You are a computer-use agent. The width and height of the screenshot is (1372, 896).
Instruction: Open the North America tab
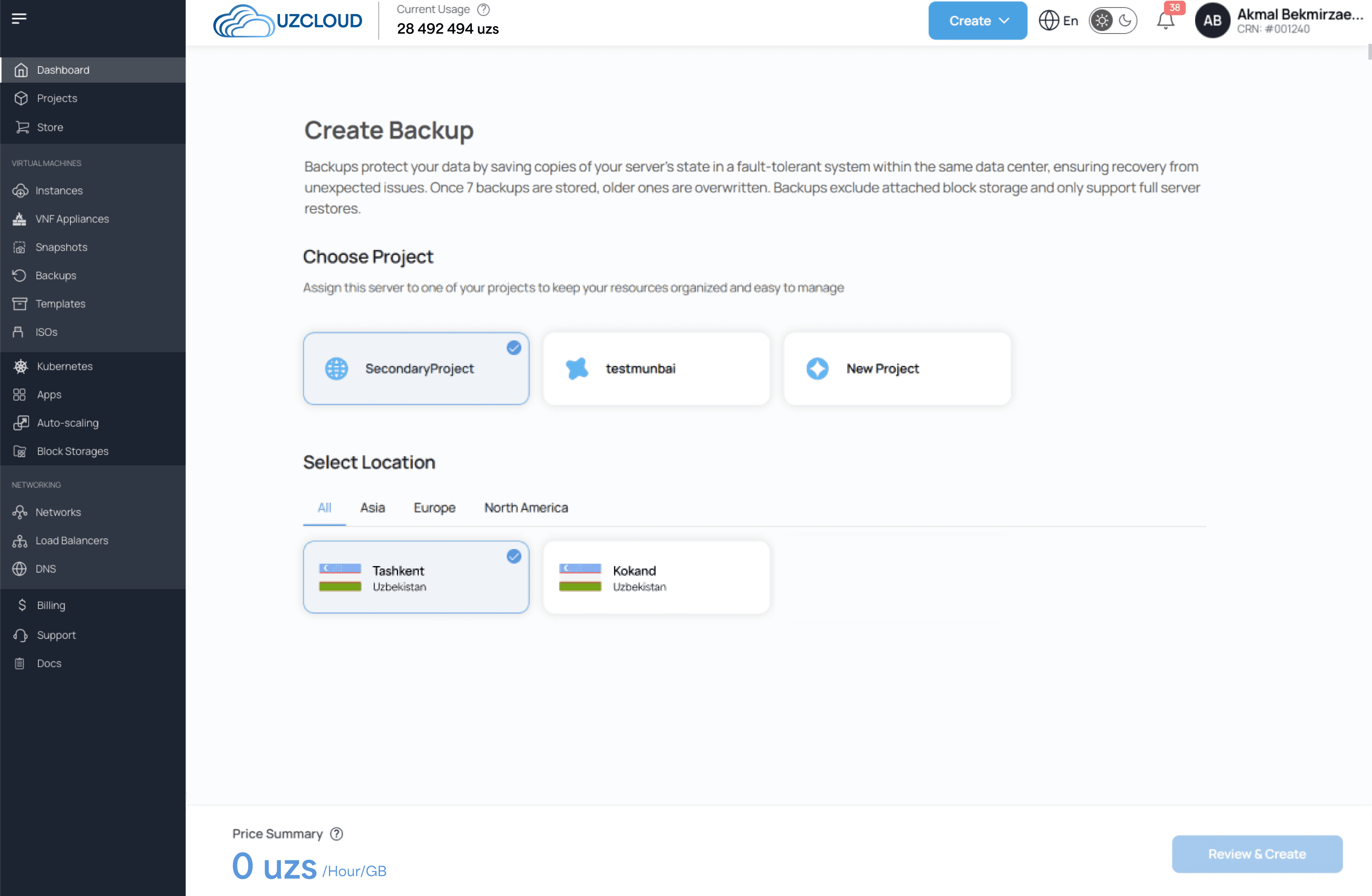click(x=525, y=508)
